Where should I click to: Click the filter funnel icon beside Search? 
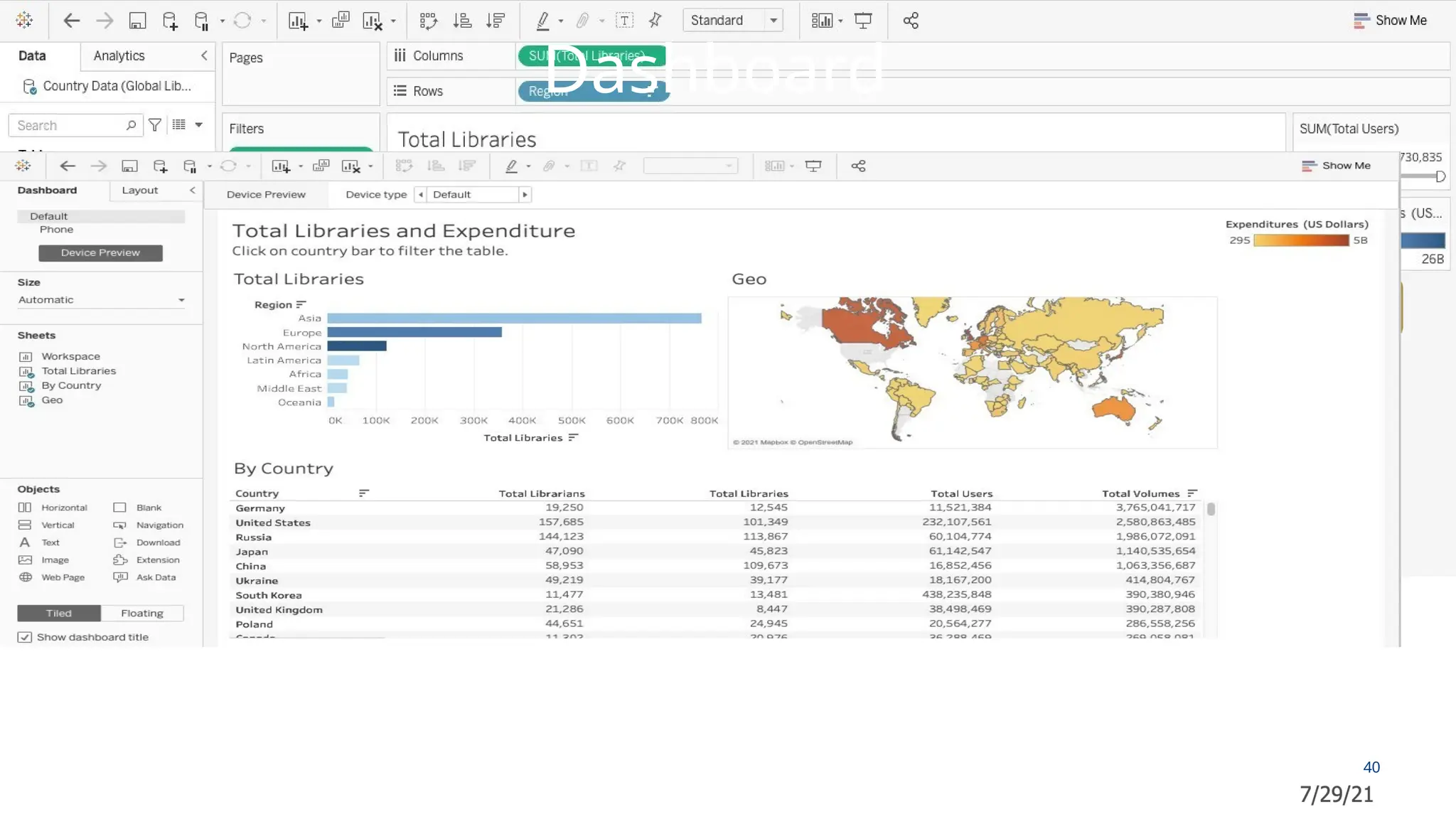tap(154, 125)
